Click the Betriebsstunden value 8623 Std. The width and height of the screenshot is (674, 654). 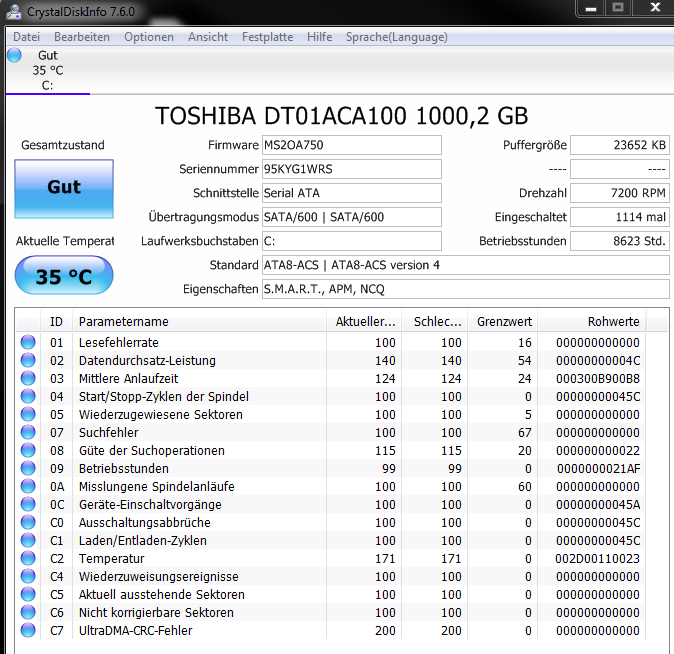(x=619, y=241)
